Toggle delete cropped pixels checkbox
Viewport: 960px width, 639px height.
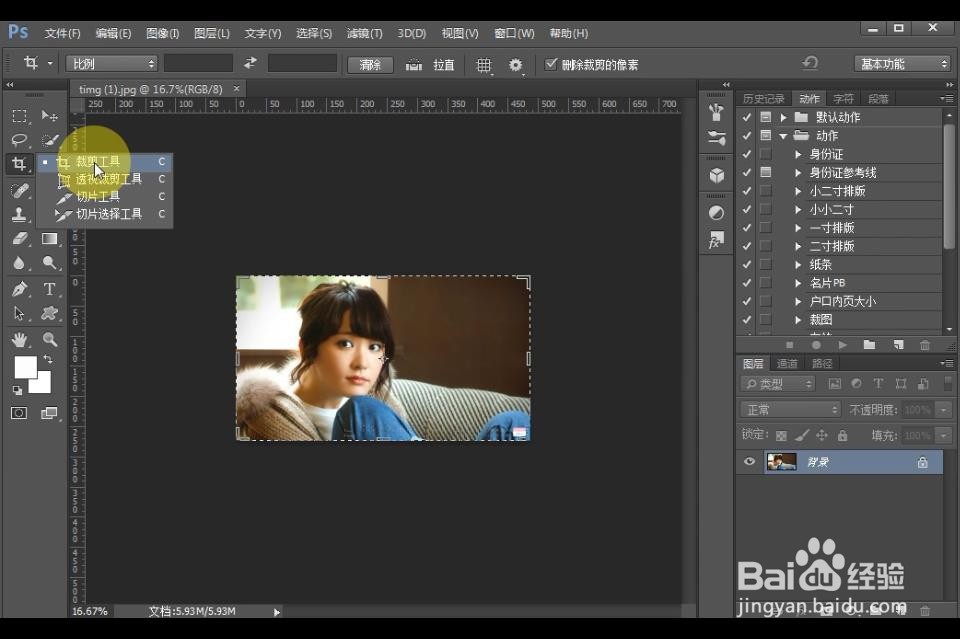pyautogui.click(x=551, y=64)
